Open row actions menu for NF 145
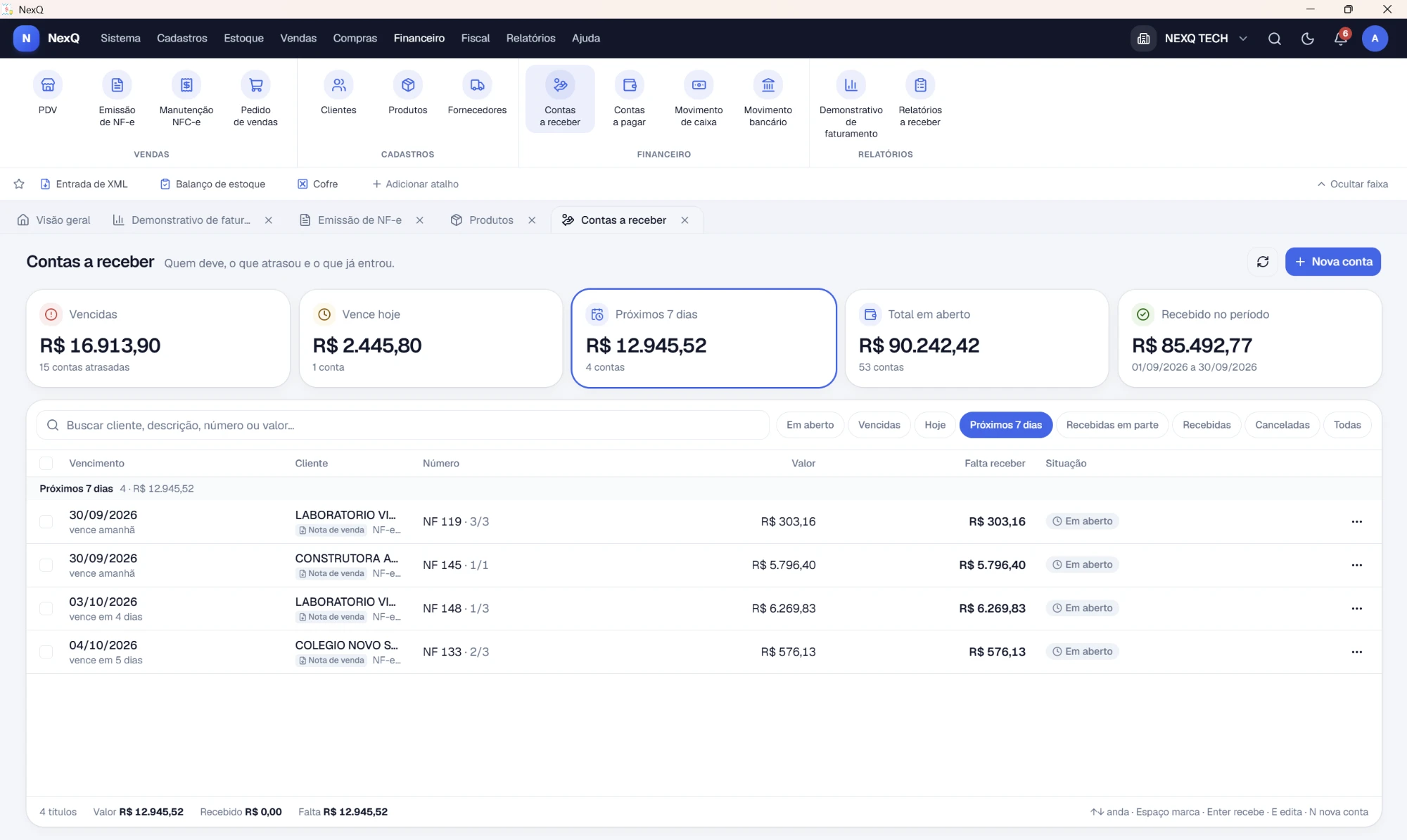Screen dimensions: 1407x840 coord(1356,566)
